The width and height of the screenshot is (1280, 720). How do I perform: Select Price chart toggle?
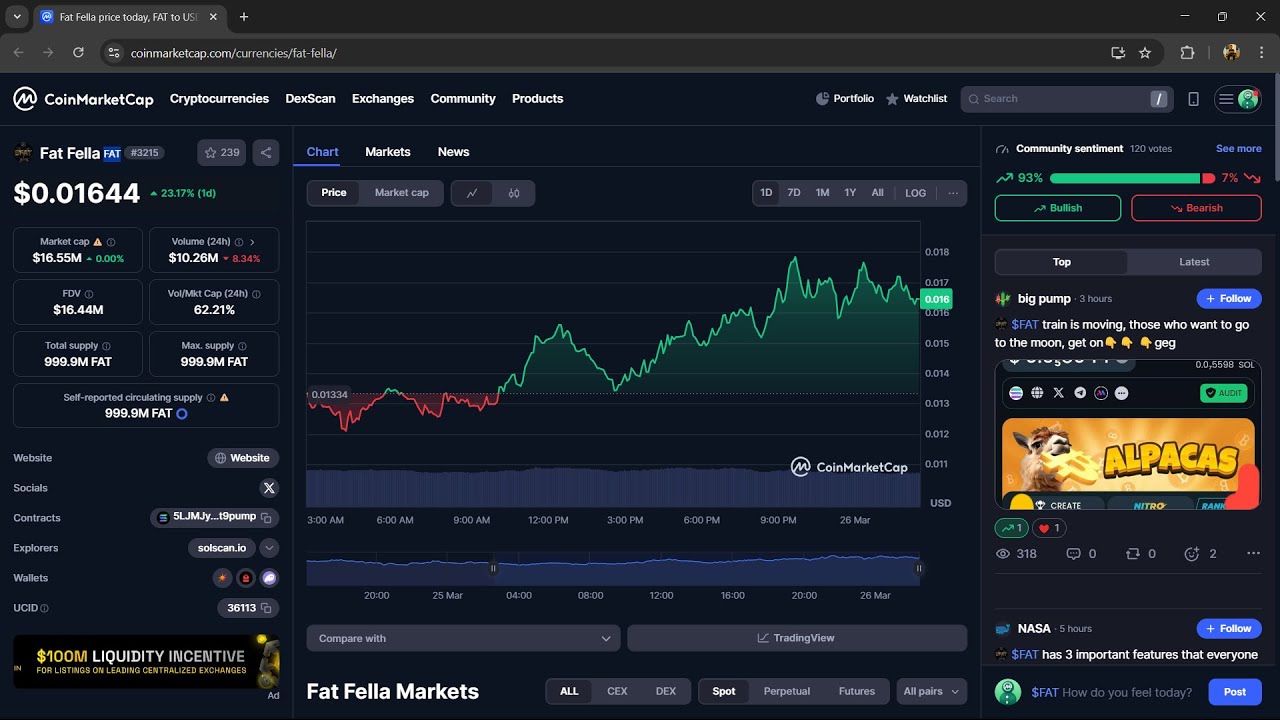tap(334, 193)
